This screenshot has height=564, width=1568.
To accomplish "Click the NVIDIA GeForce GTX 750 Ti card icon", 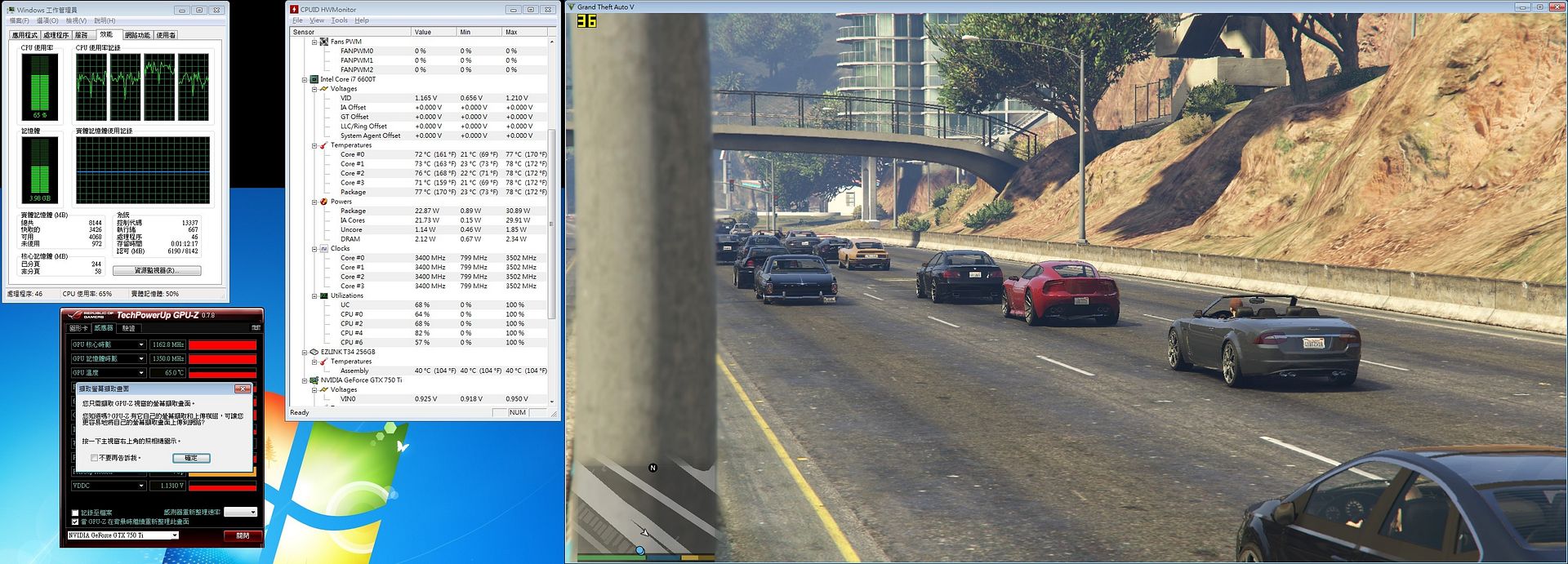I will (314, 380).
